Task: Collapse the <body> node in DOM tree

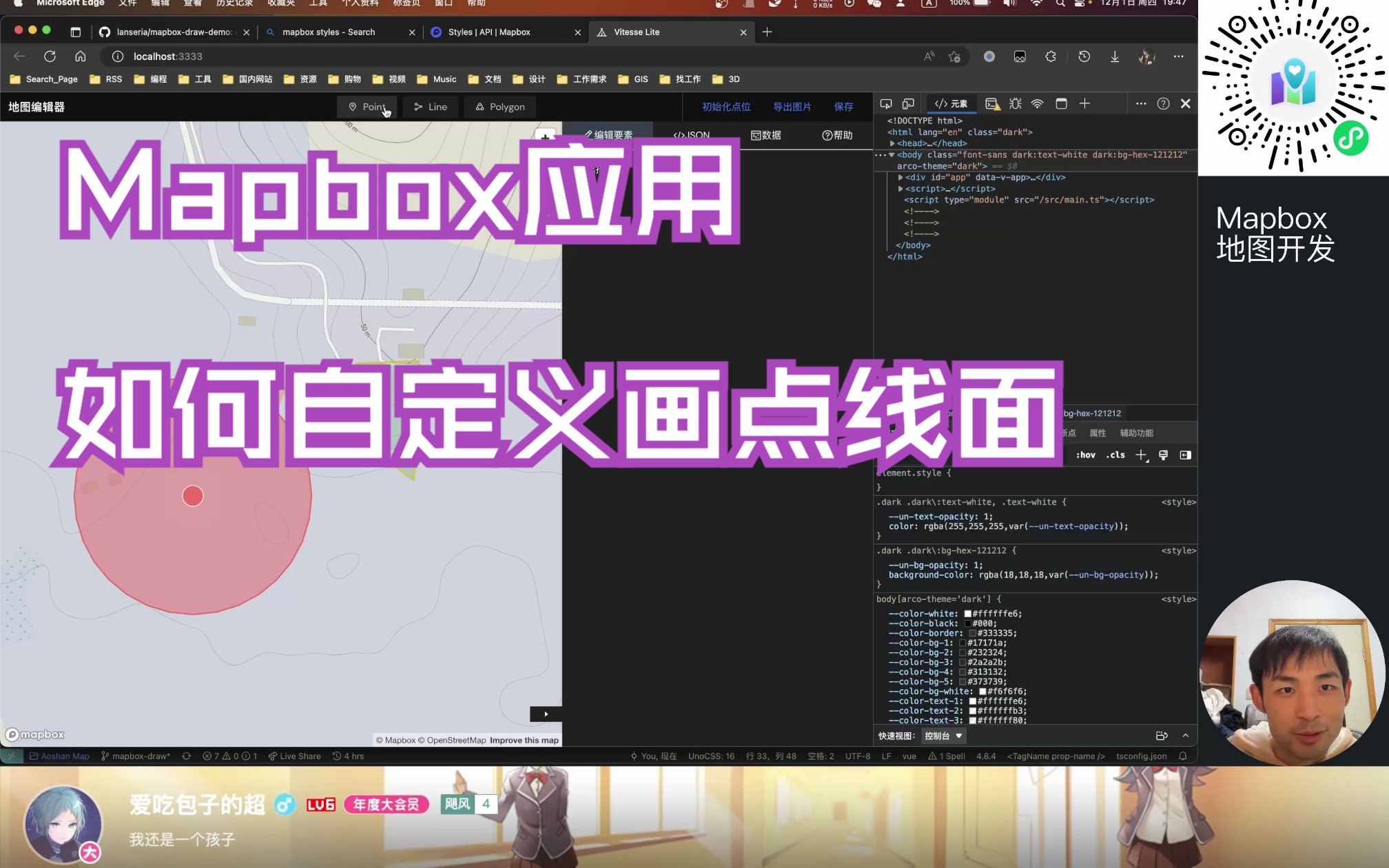Action: [x=892, y=155]
